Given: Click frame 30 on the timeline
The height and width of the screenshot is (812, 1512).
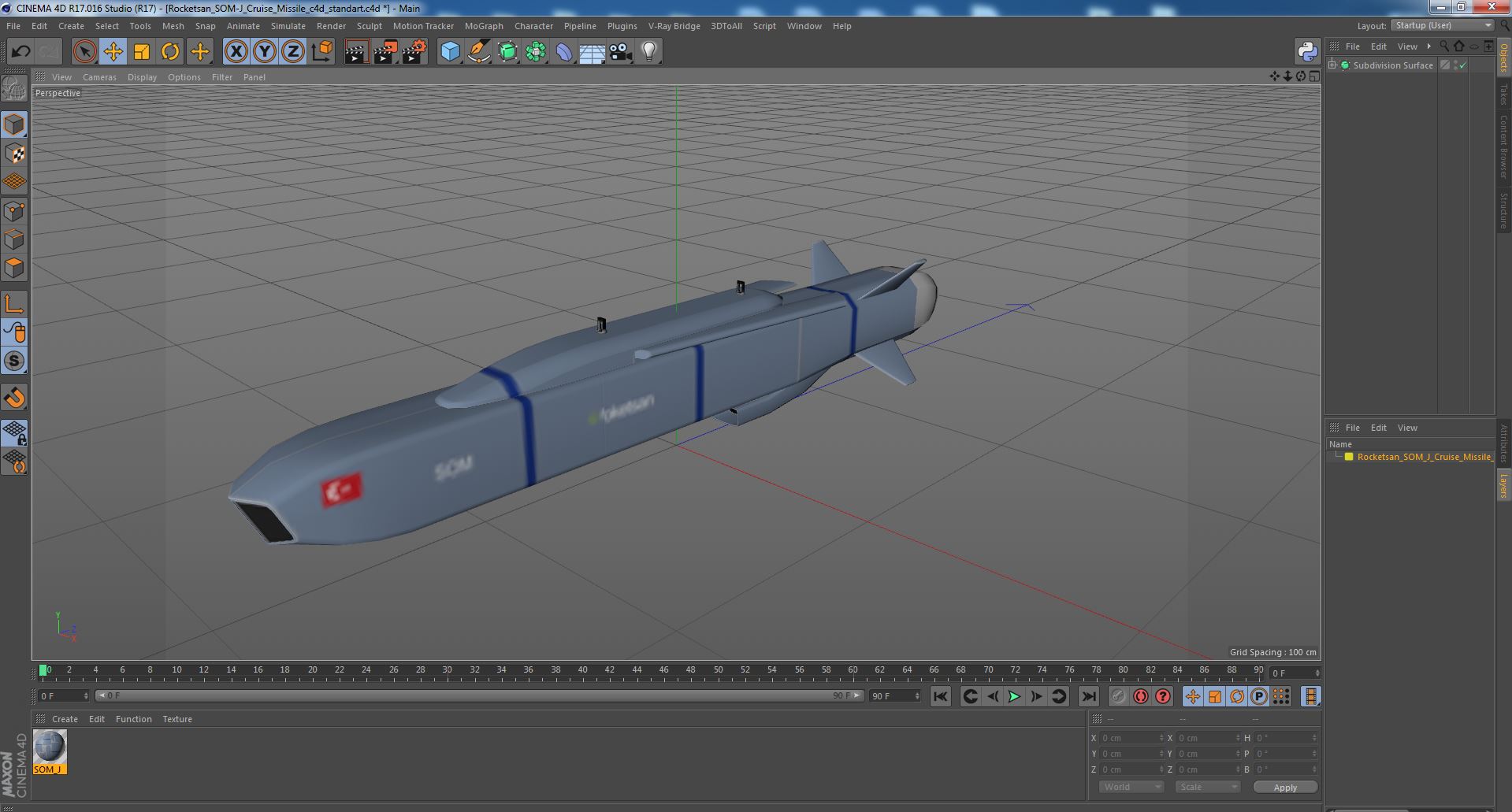Looking at the screenshot, I should click(447, 671).
